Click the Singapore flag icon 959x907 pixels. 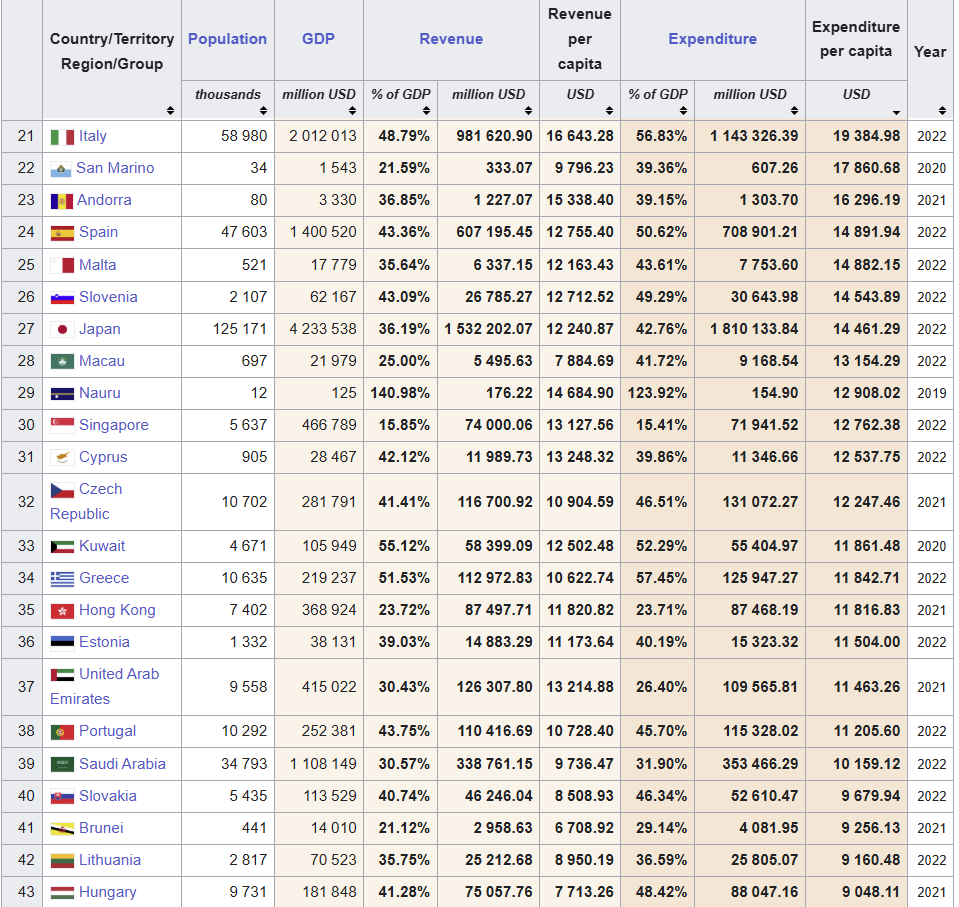pyautogui.click(x=62, y=426)
